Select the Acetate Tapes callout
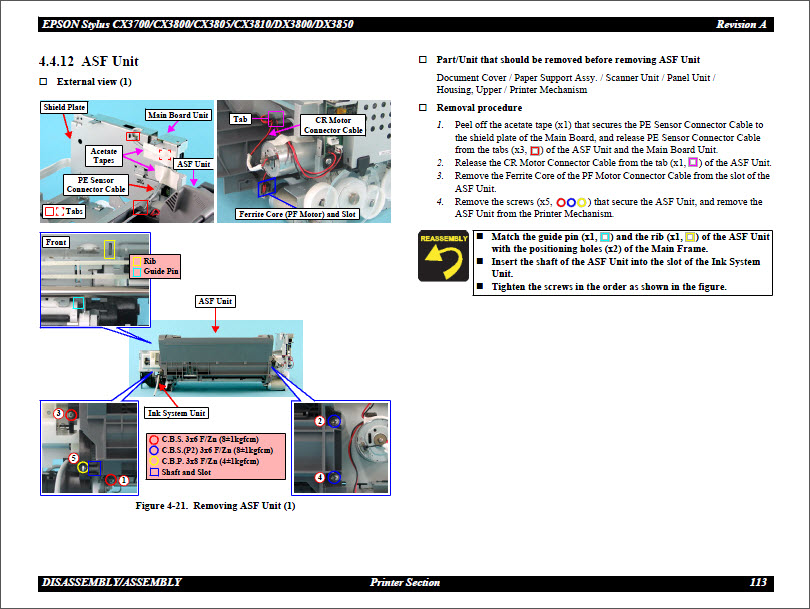The image size is (810, 609). (104, 156)
